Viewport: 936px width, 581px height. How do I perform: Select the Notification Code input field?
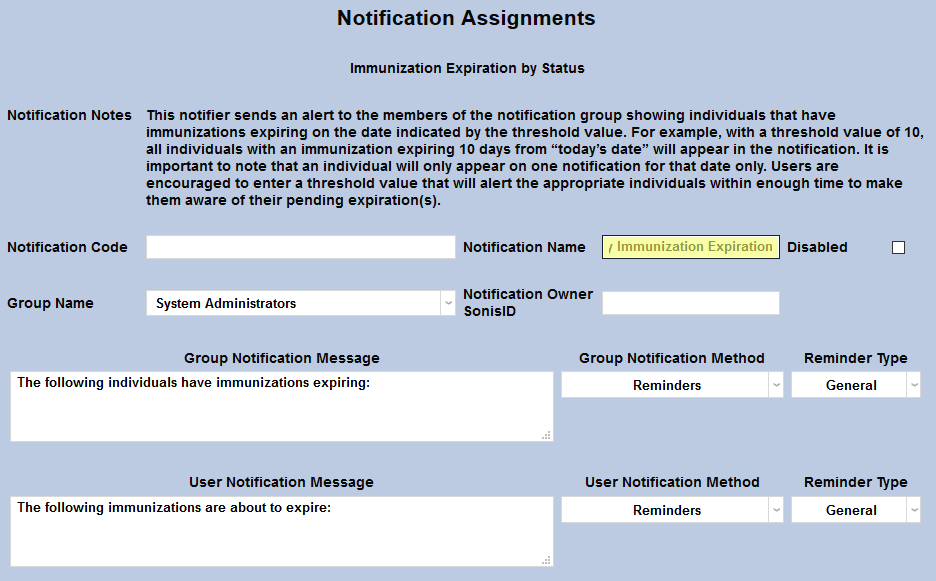pyautogui.click(x=300, y=247)
